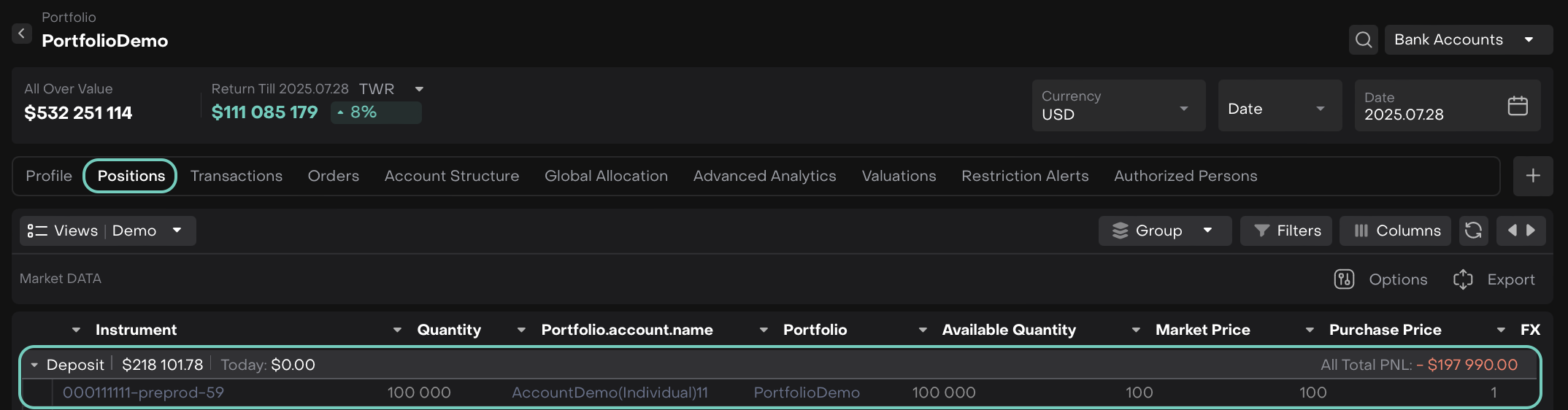Viewport: 1568px width, 410px height.
Task: Open the Options settings icon
Action: pyautogui.click(x=1344, y=279)
